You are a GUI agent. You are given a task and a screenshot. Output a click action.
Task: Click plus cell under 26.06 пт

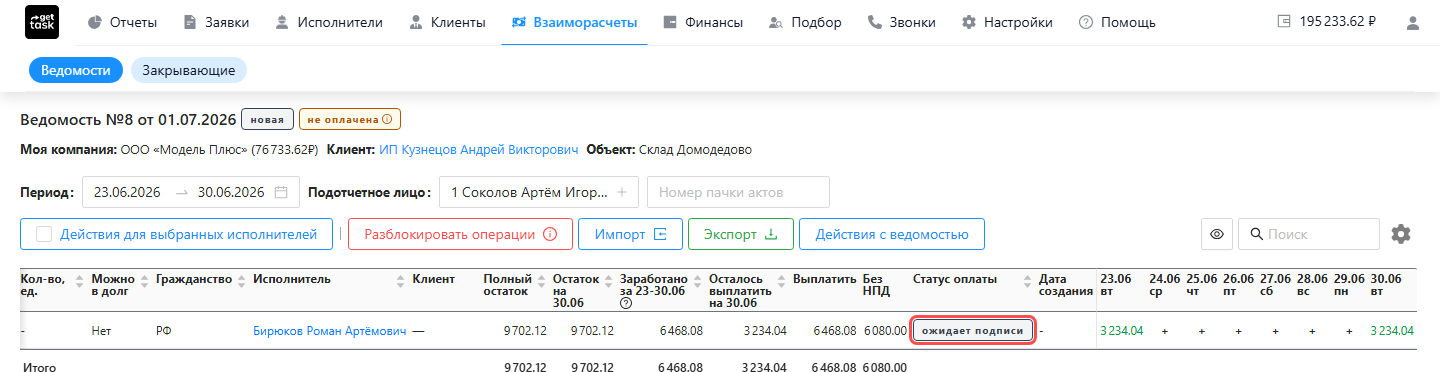pos(1238,331)
